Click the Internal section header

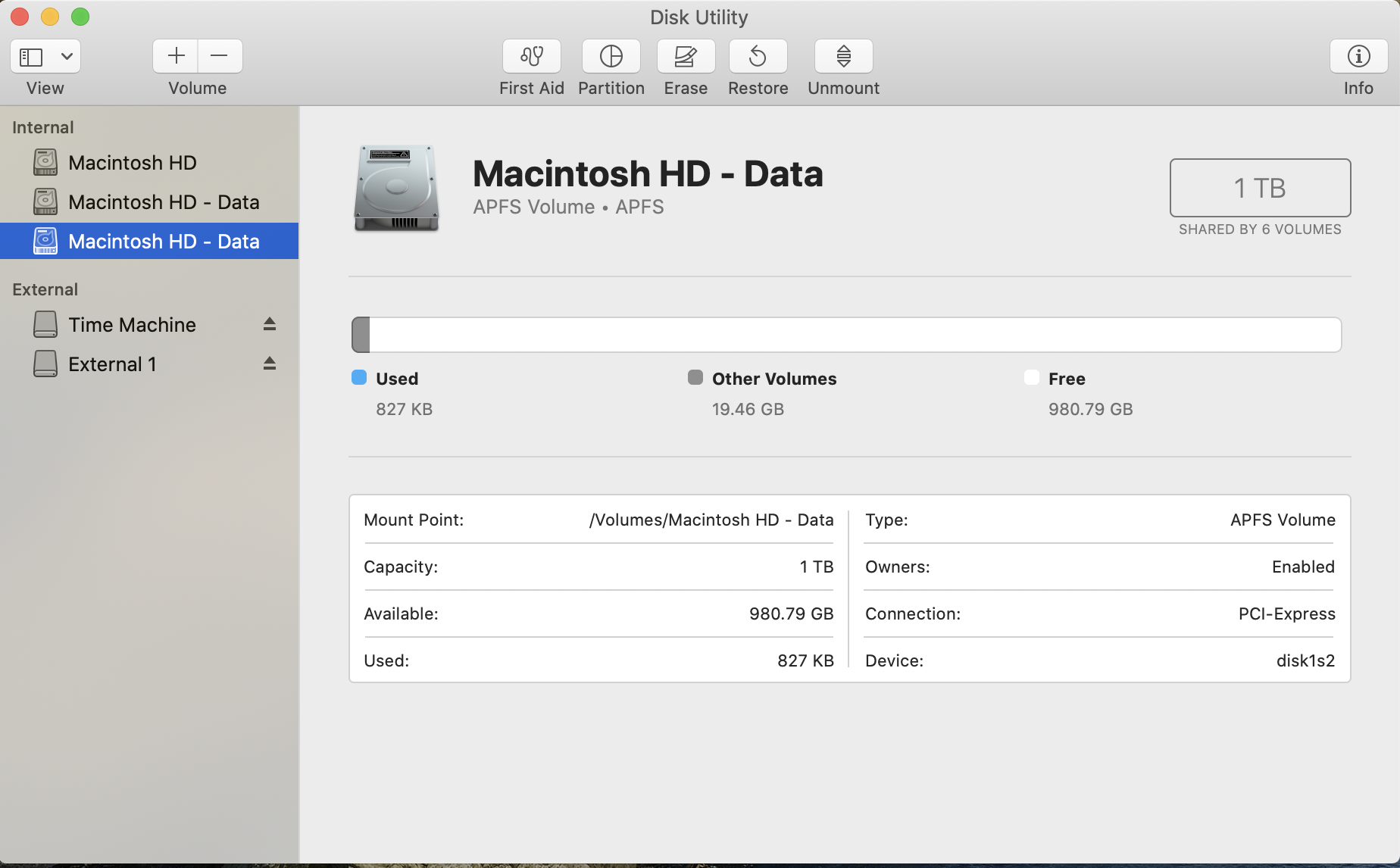coord(43,127)
